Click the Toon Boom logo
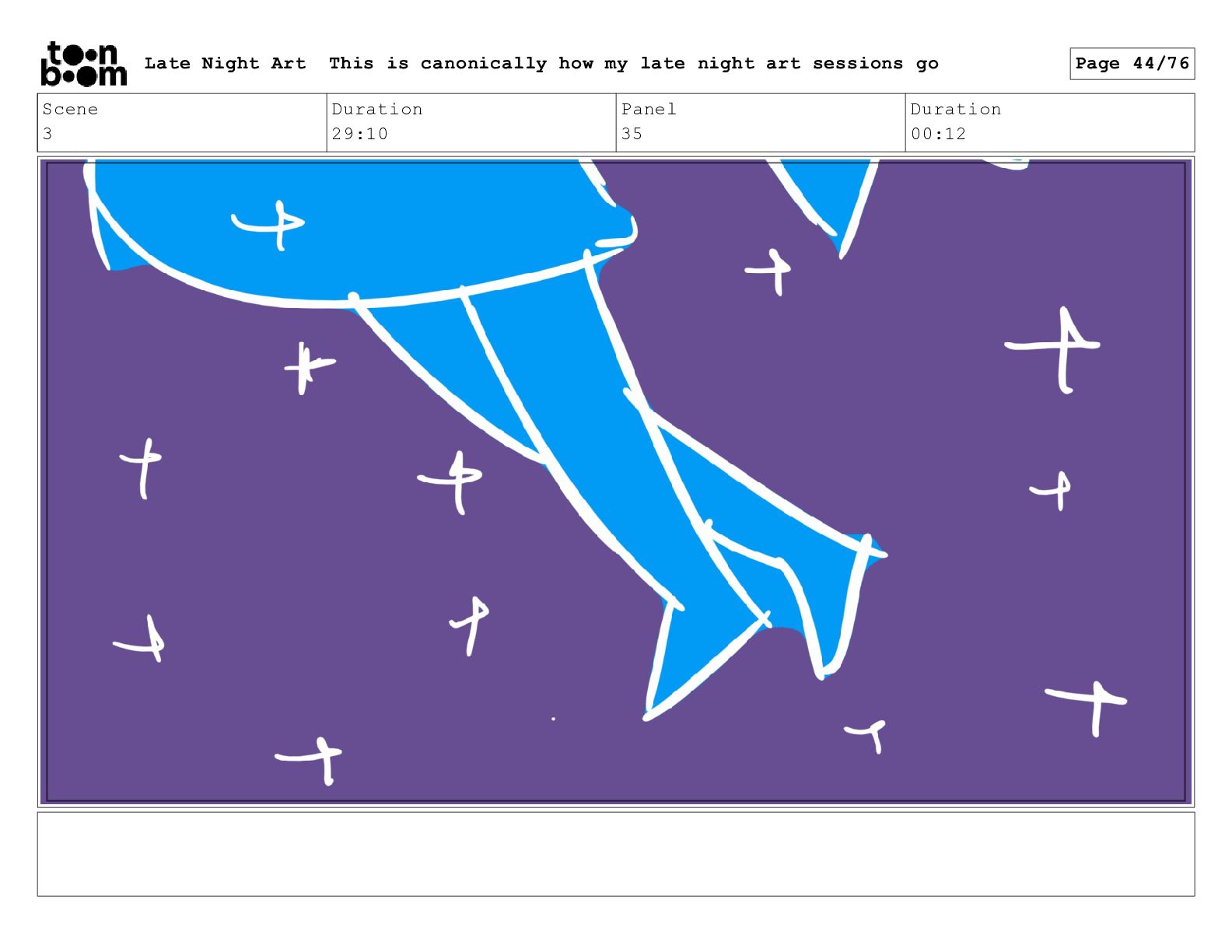Screen dimensions: 1232x952 tap(83, 64)
